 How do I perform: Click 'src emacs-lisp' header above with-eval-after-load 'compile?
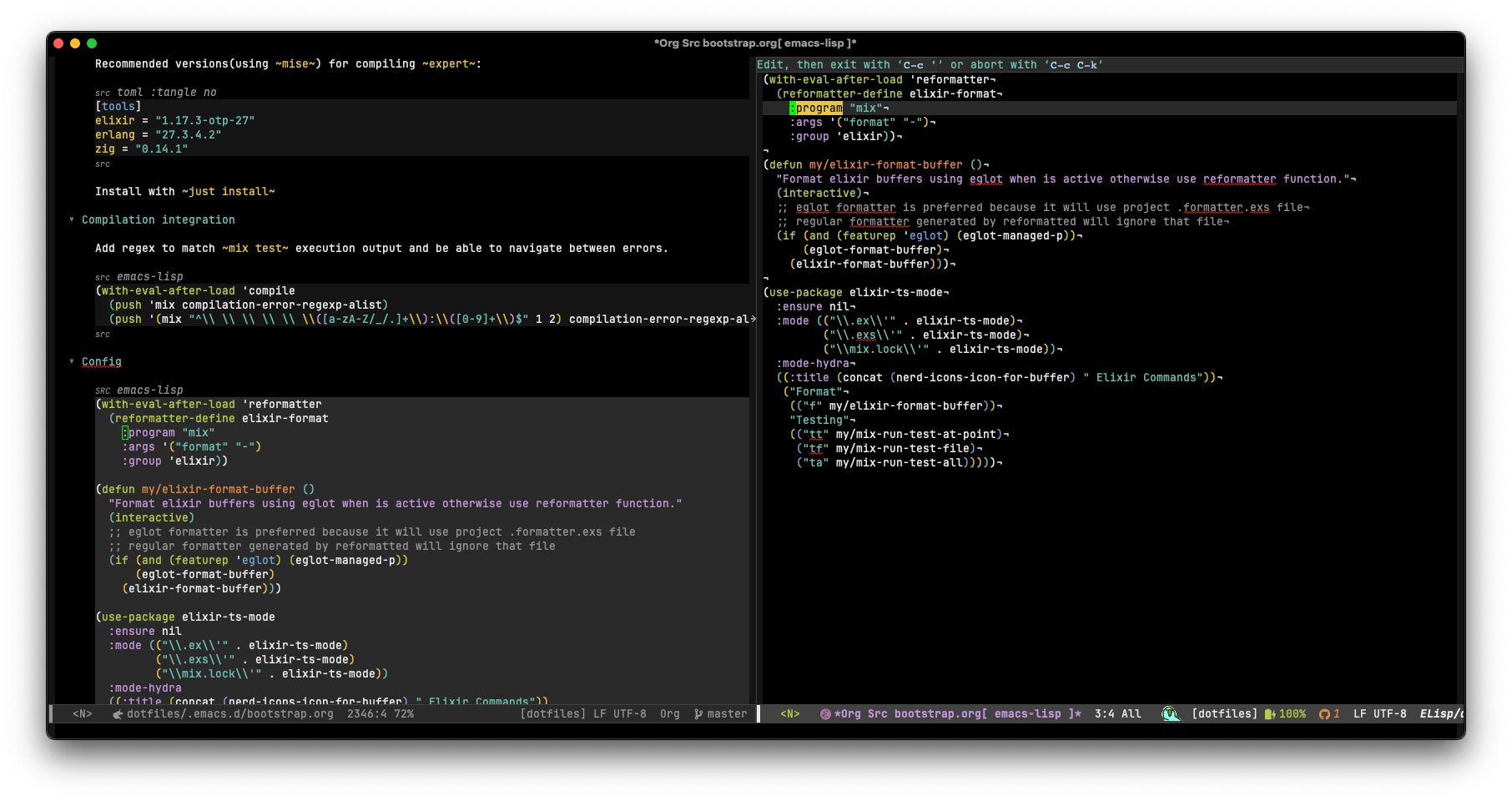pos(139,277)
